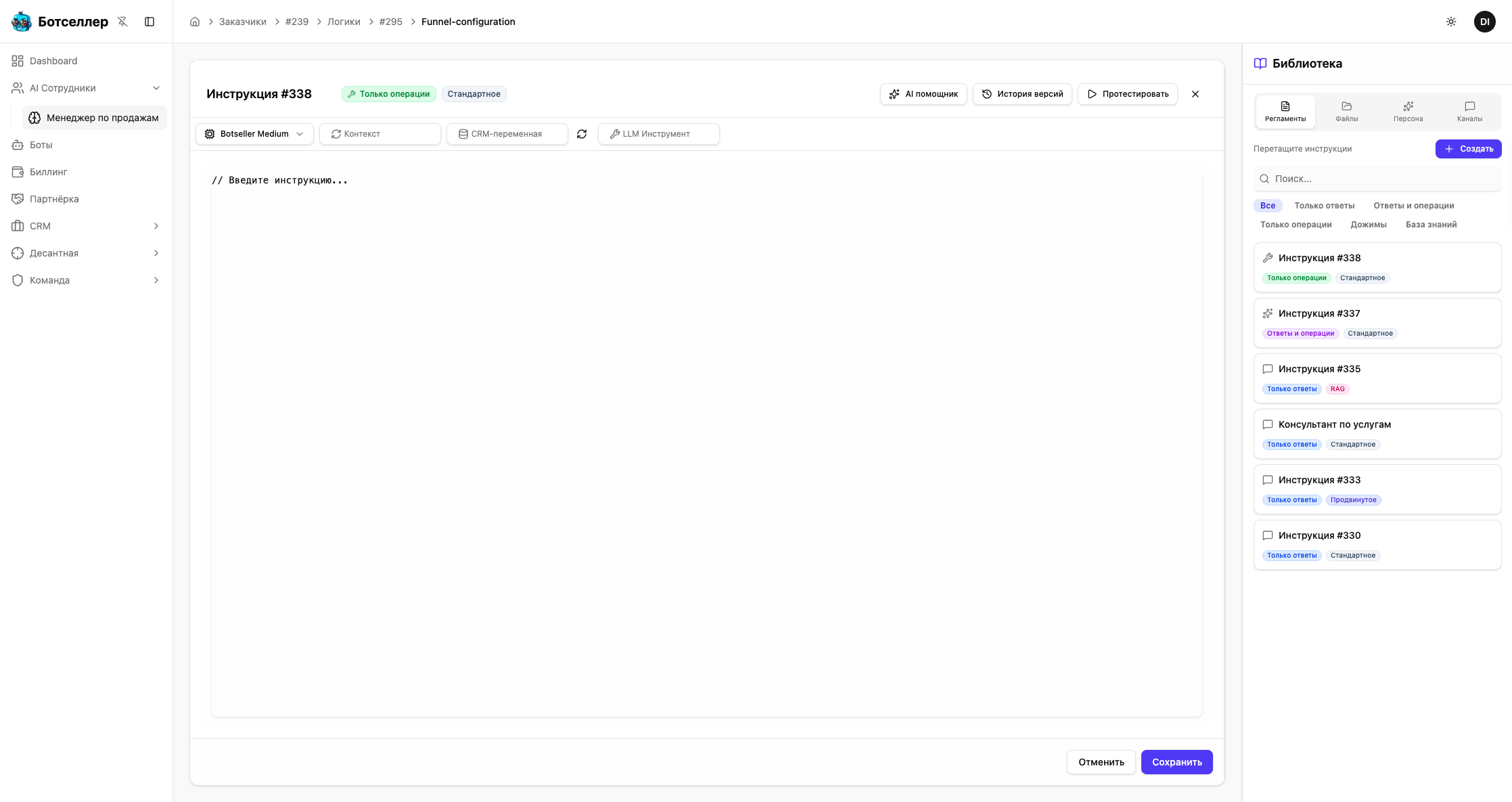Select the Только ответы filter chip

tap(1324, 206)
